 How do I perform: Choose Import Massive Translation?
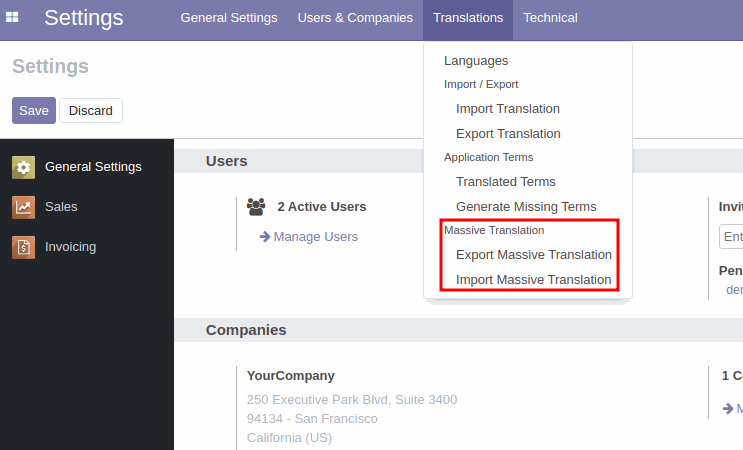[534, 280]
